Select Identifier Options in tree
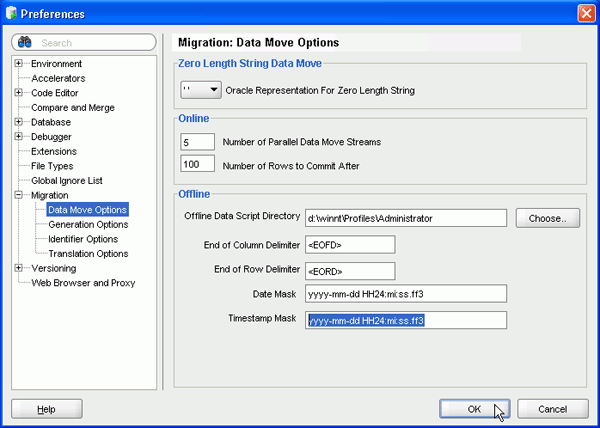Screen dimensions: 600x428 coord(83,239)
